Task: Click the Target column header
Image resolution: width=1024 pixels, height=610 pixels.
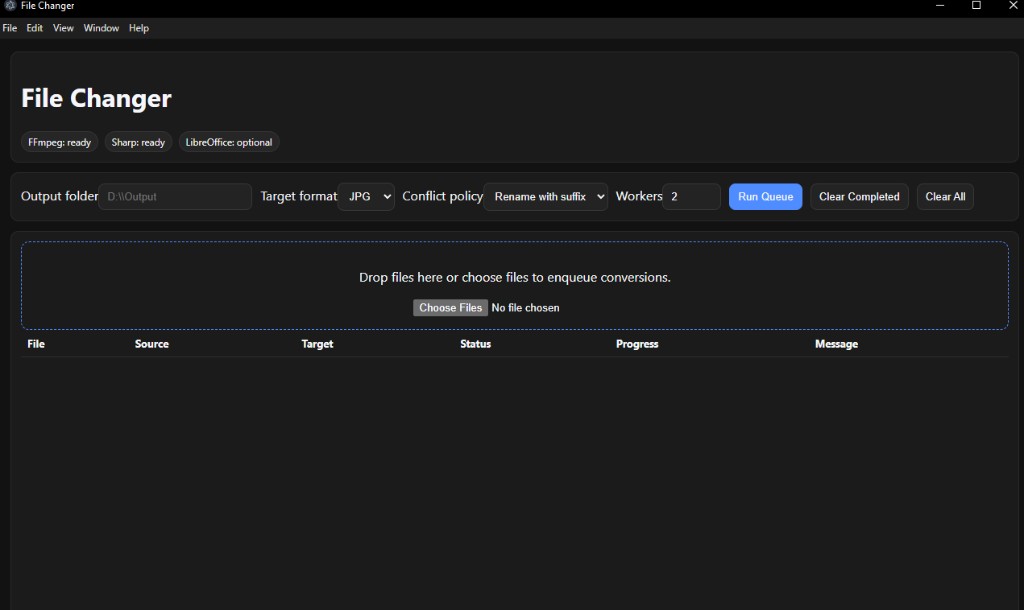Action: pyautogui.click(x=317, y=344)
